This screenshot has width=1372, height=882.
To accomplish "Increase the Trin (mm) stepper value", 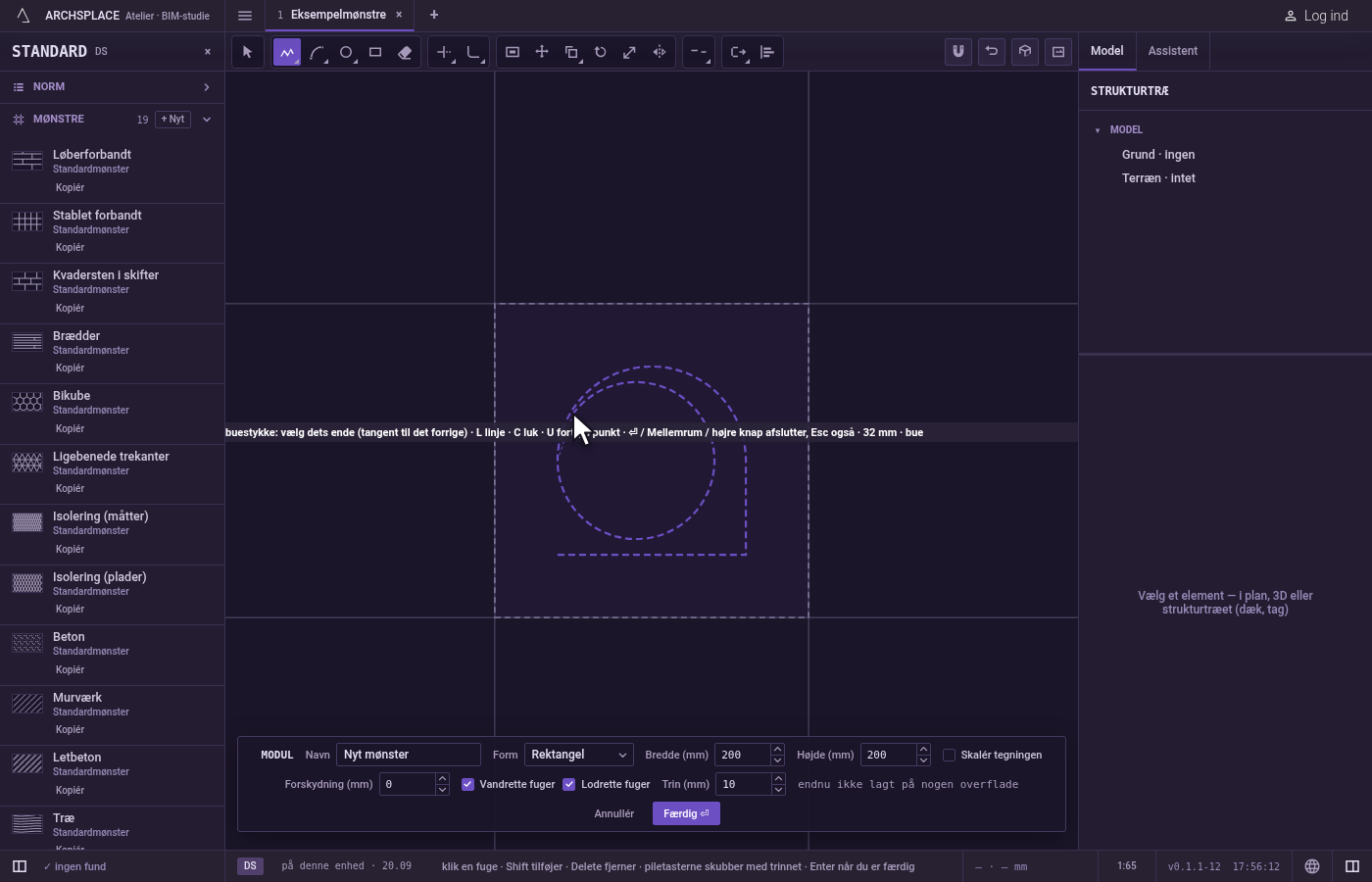I will pyautogui.click(x=777, y=779).
